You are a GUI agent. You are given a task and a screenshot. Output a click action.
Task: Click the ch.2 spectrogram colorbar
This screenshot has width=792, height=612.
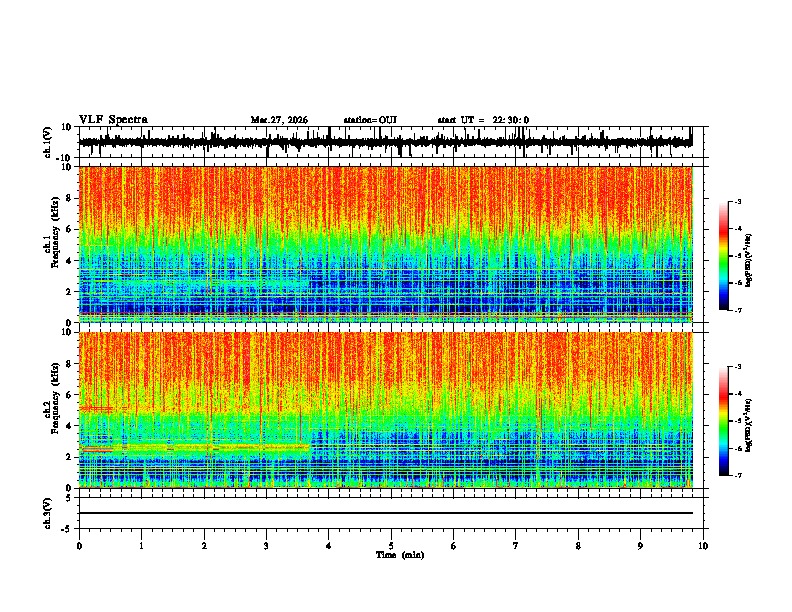[723, 421]
